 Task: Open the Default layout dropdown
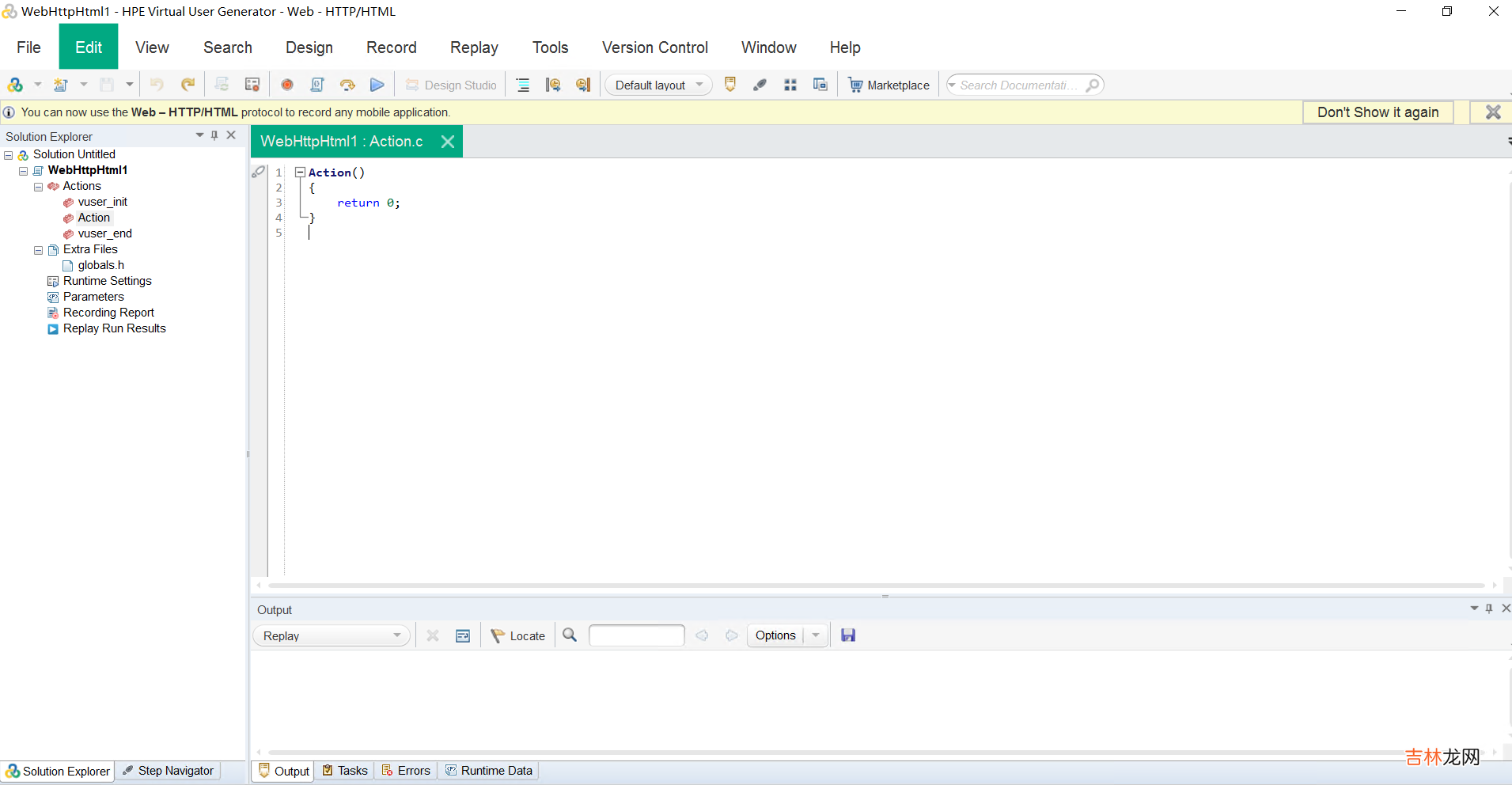point(658,85)
